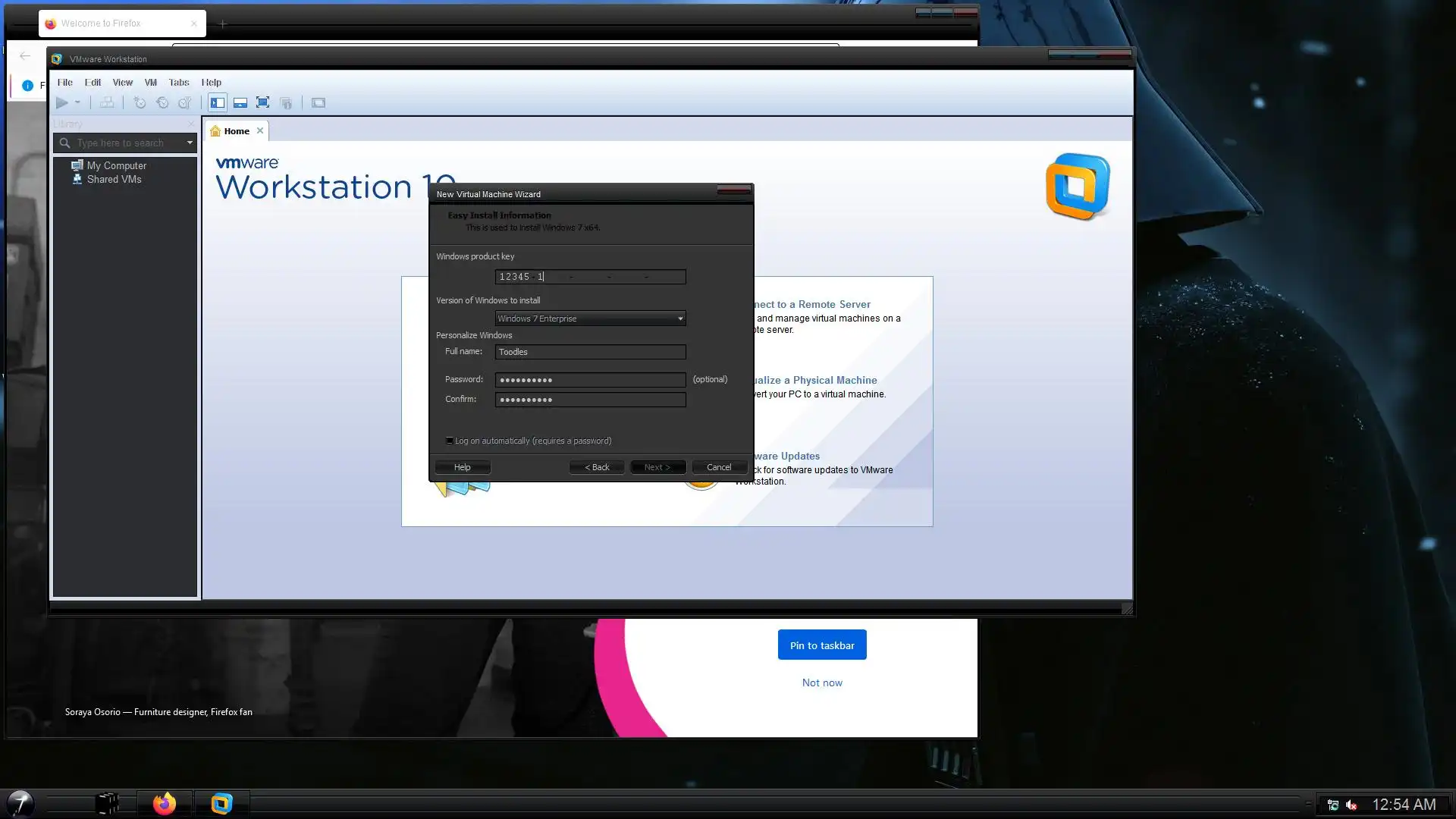This screenshot has height=819, width=1456.
Task: Open the VM menu
Action: [x=150, y=82]
